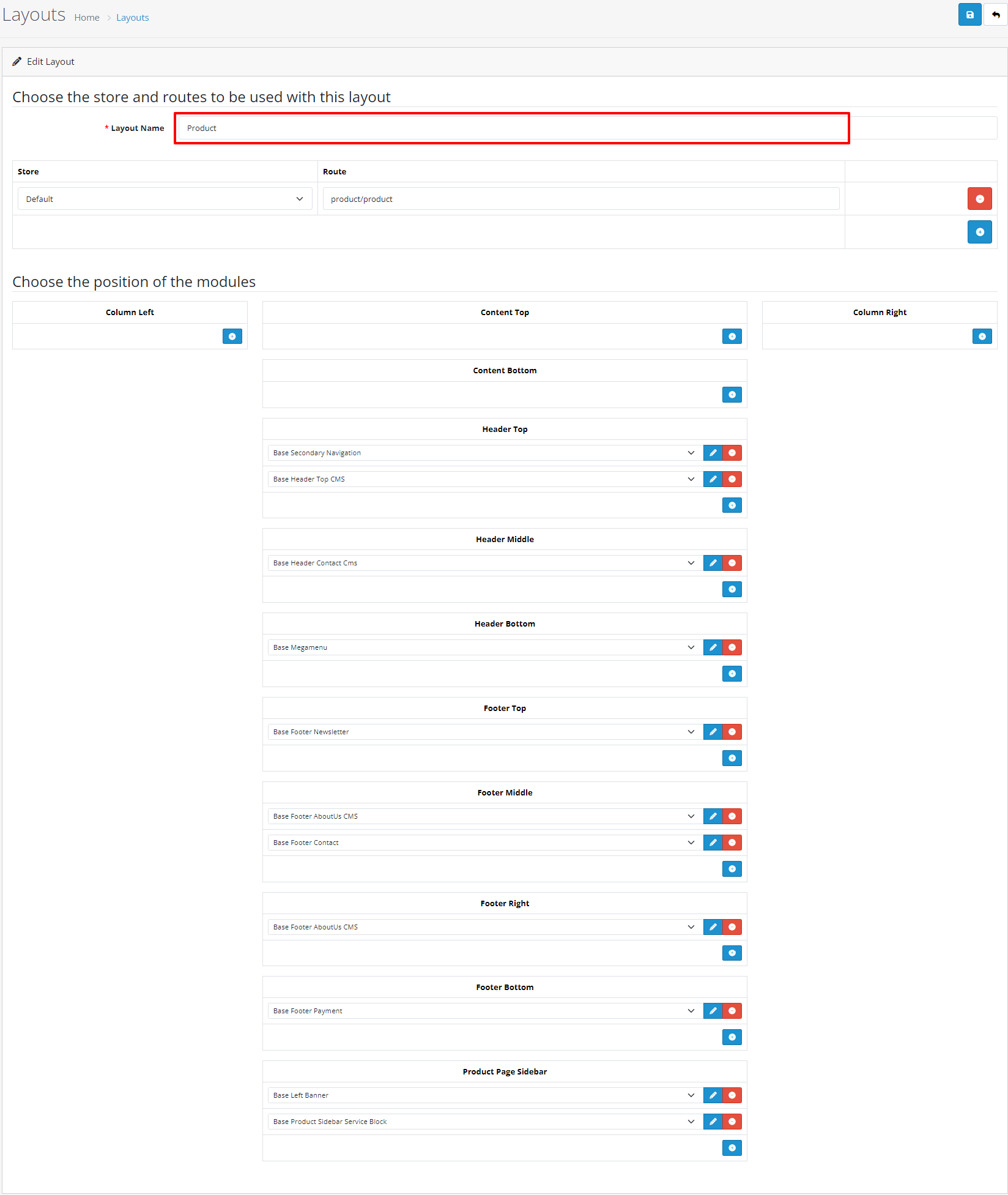Open Base Product Sidebar Service Block dropdown
Viewport: 1008px width, 1195px height.
483,1122
